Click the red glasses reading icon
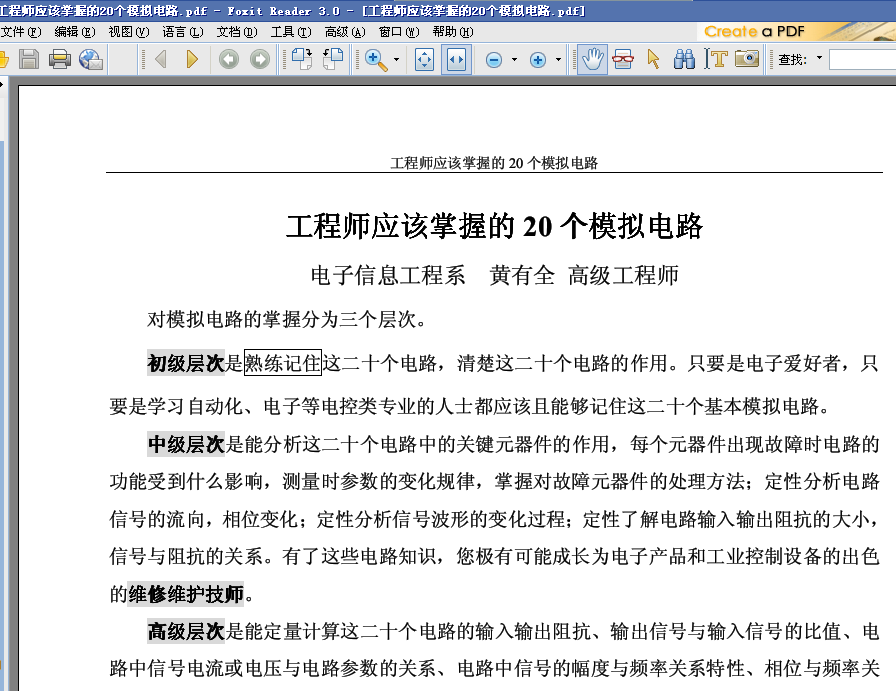 click(623, 59)
